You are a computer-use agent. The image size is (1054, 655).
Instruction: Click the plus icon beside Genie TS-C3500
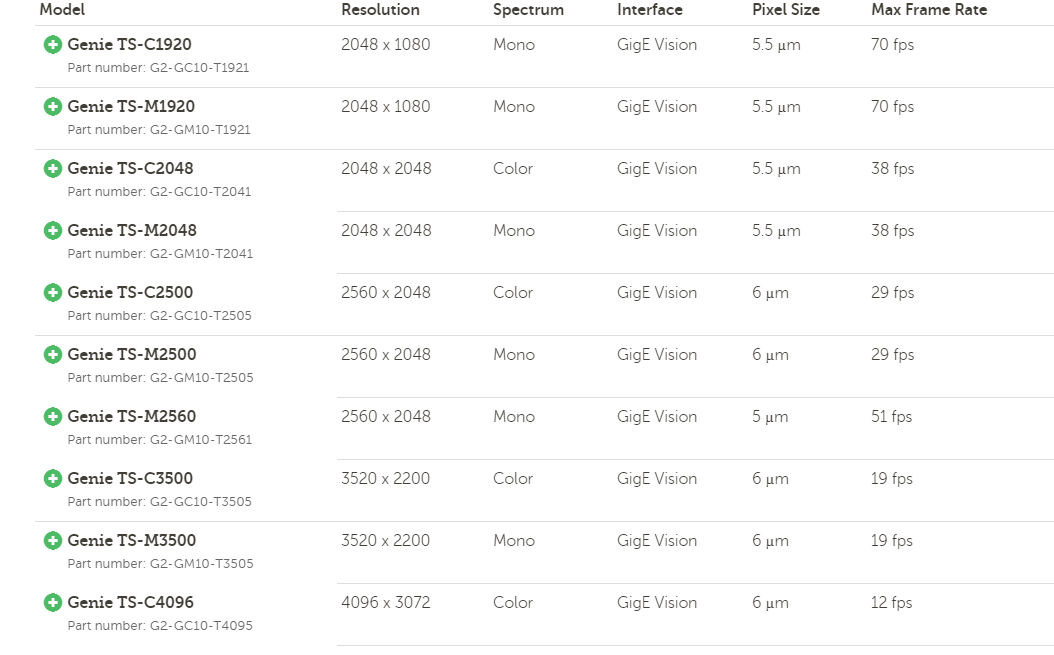pyautogui.click(x=53, y=479)
